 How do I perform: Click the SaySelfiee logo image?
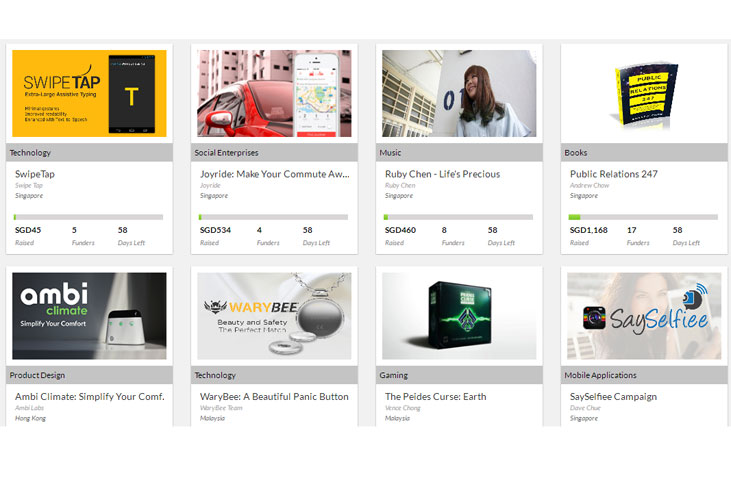coord(644,316)
